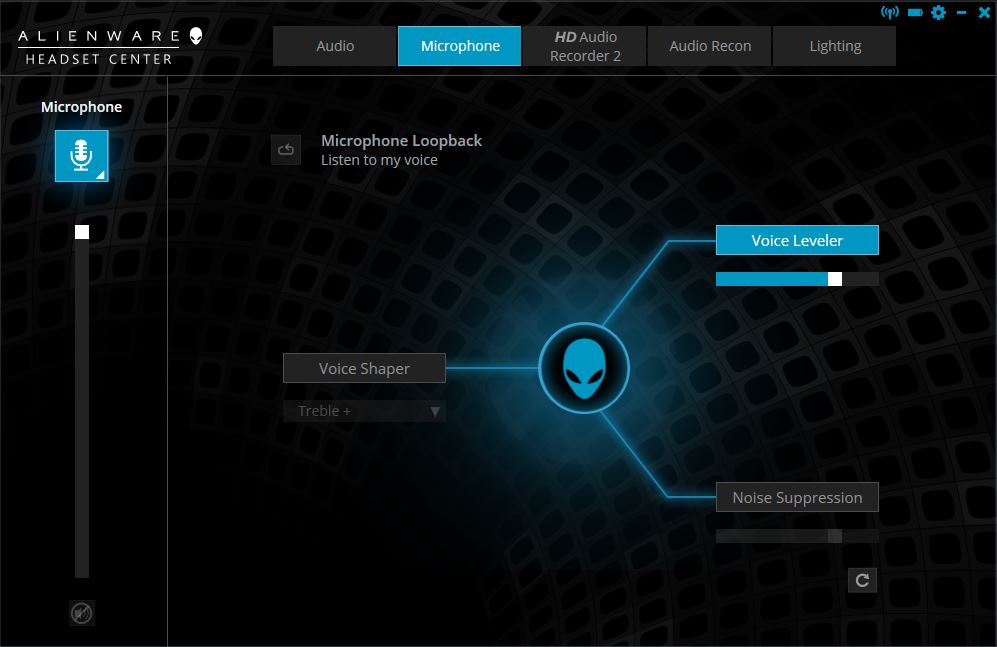
Task: Click the Listen to my voice text
Action: [379, 160]
